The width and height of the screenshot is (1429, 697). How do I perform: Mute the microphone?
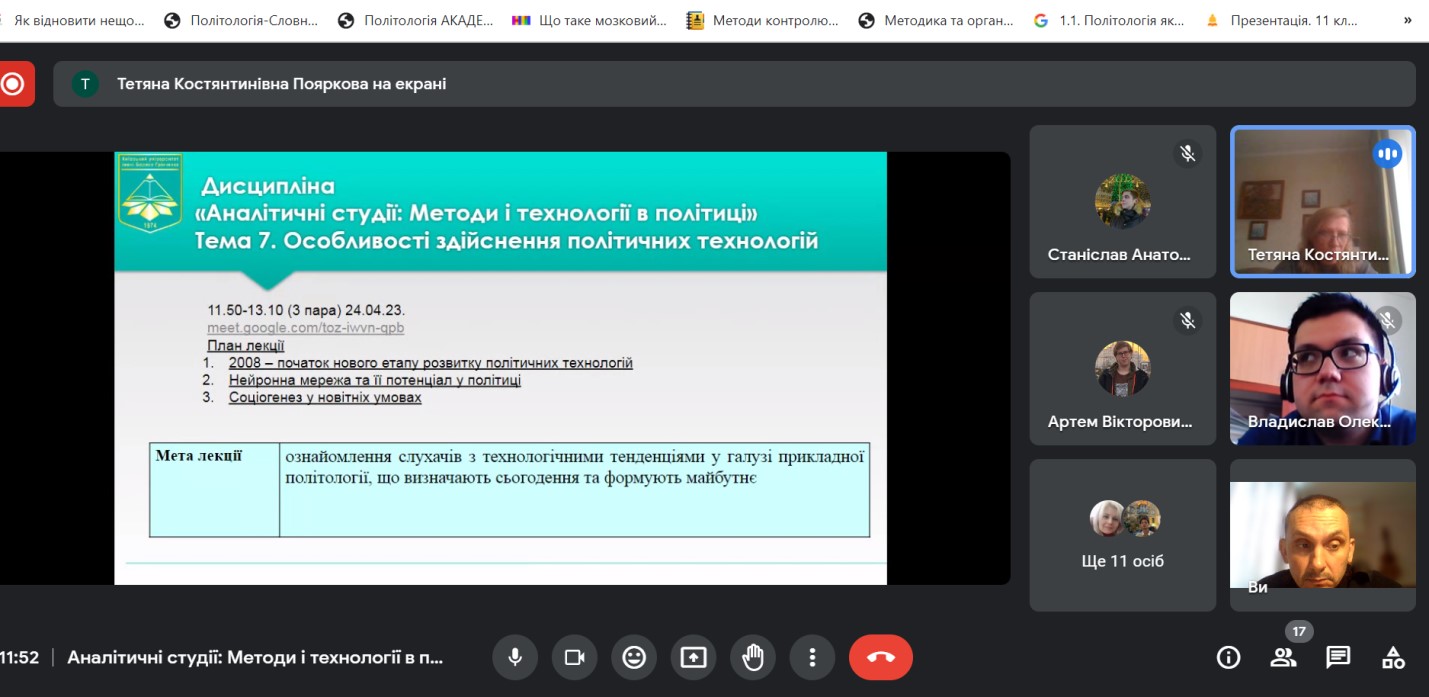coord(515,657)
